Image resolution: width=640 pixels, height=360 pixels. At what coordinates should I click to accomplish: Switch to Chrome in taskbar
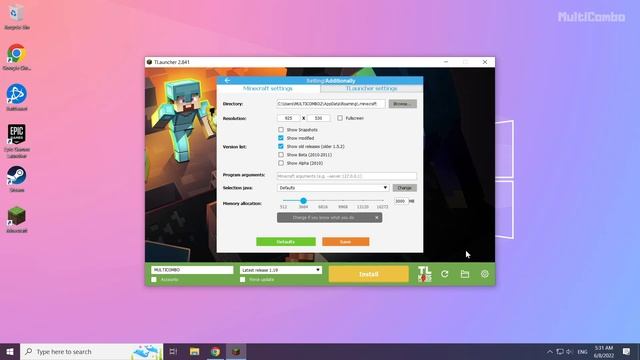[x=216, y=351]
